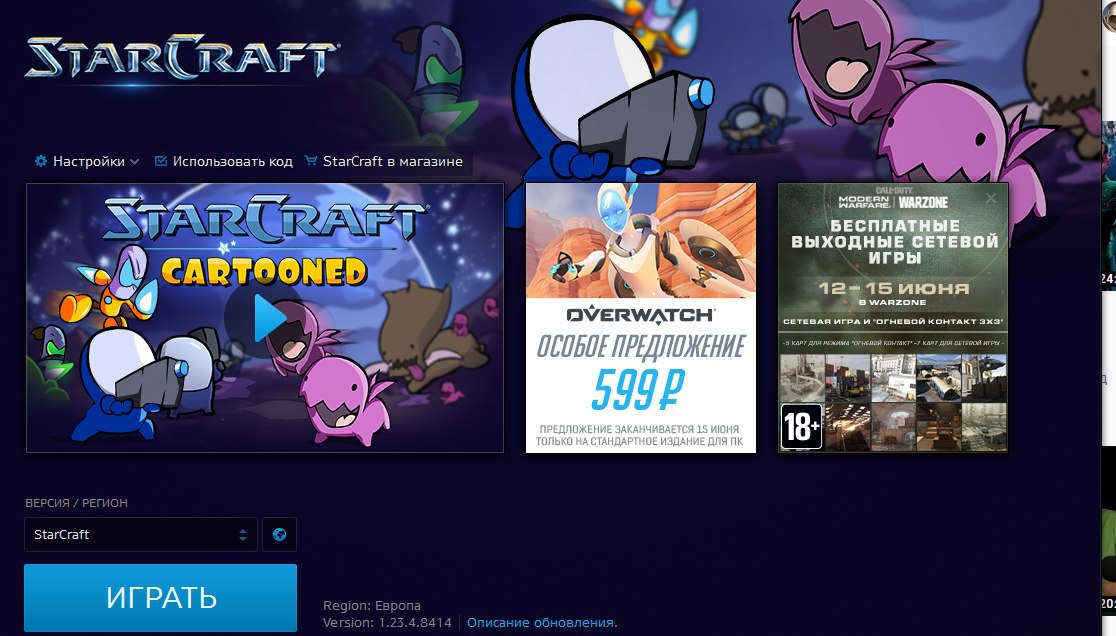The image size is (1116, 636).
Task: Click the globe region icon
Action: 279,534
